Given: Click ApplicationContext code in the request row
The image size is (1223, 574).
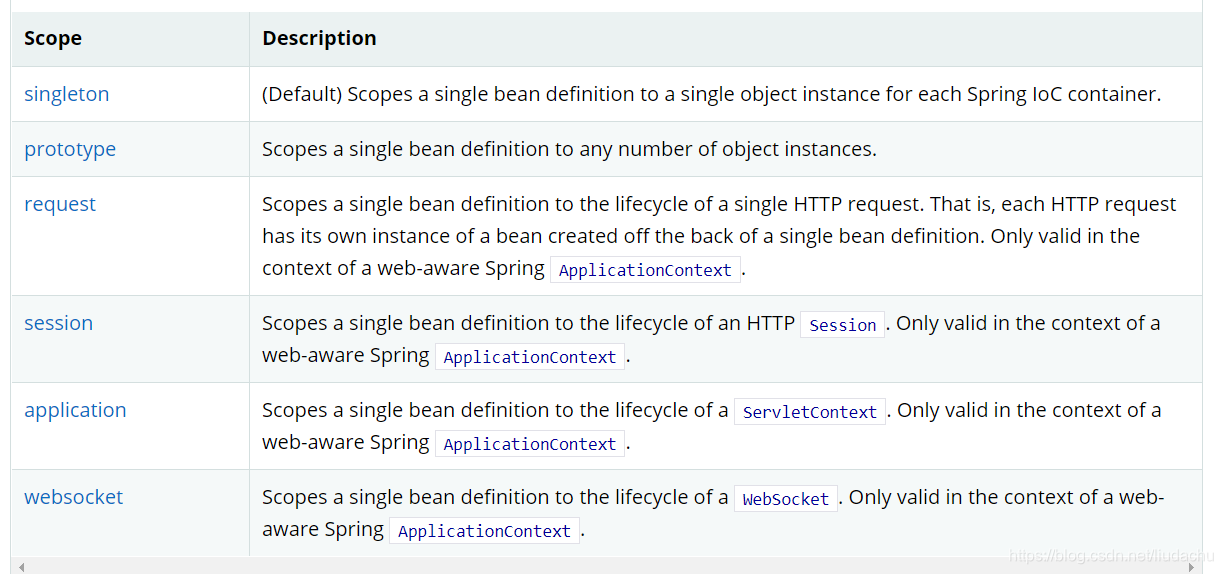Looking at the screenshot, I should pyautogui.click(x=645, y=270).
